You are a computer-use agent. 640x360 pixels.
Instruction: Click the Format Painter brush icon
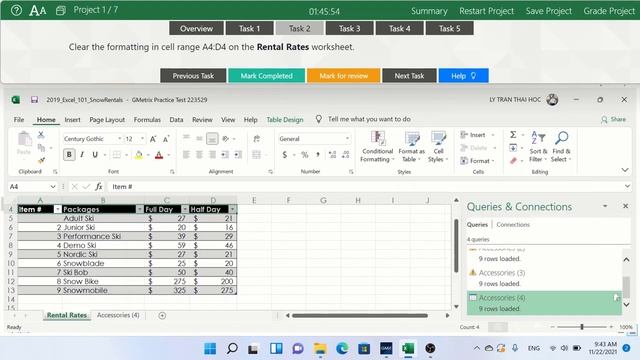41,160
